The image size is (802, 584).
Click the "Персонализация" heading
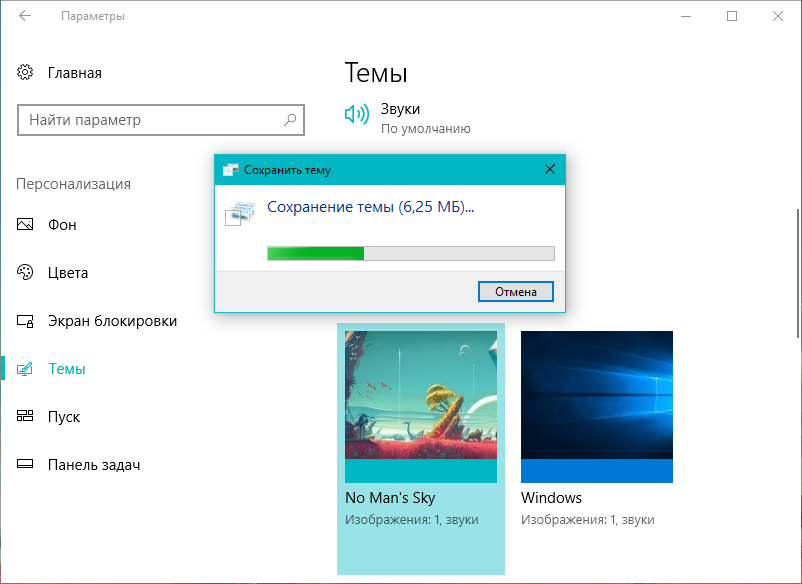point(73,184)
